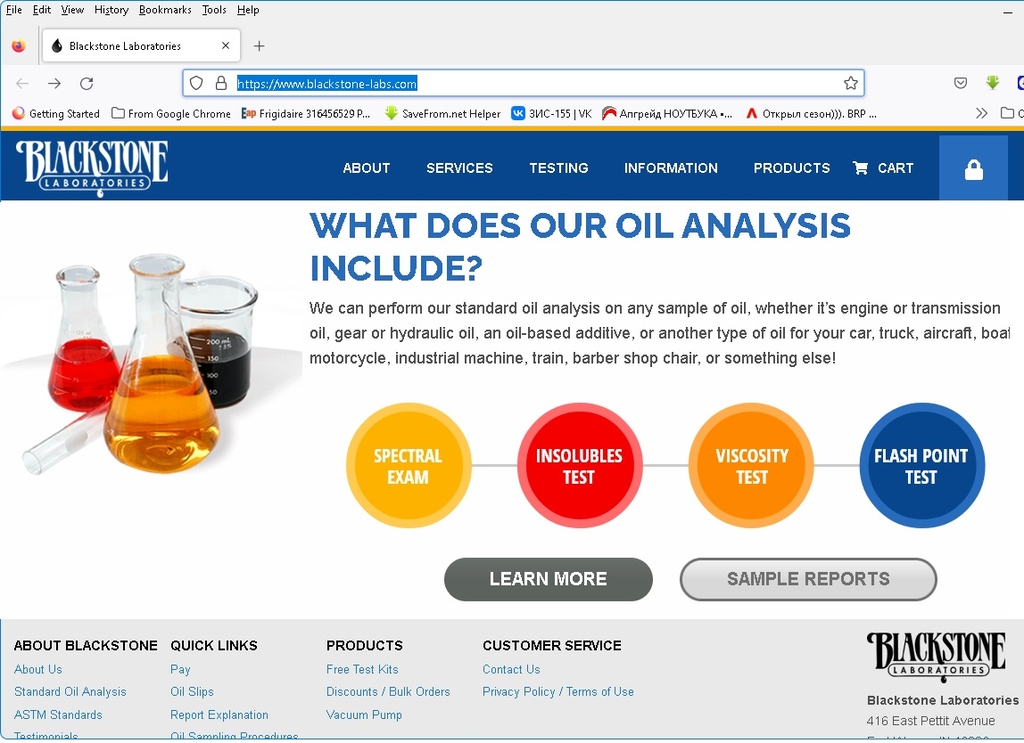1024x743 pixels.
Task: Click the Blackstone Laboratories header logo
Action: click(91, 168)
